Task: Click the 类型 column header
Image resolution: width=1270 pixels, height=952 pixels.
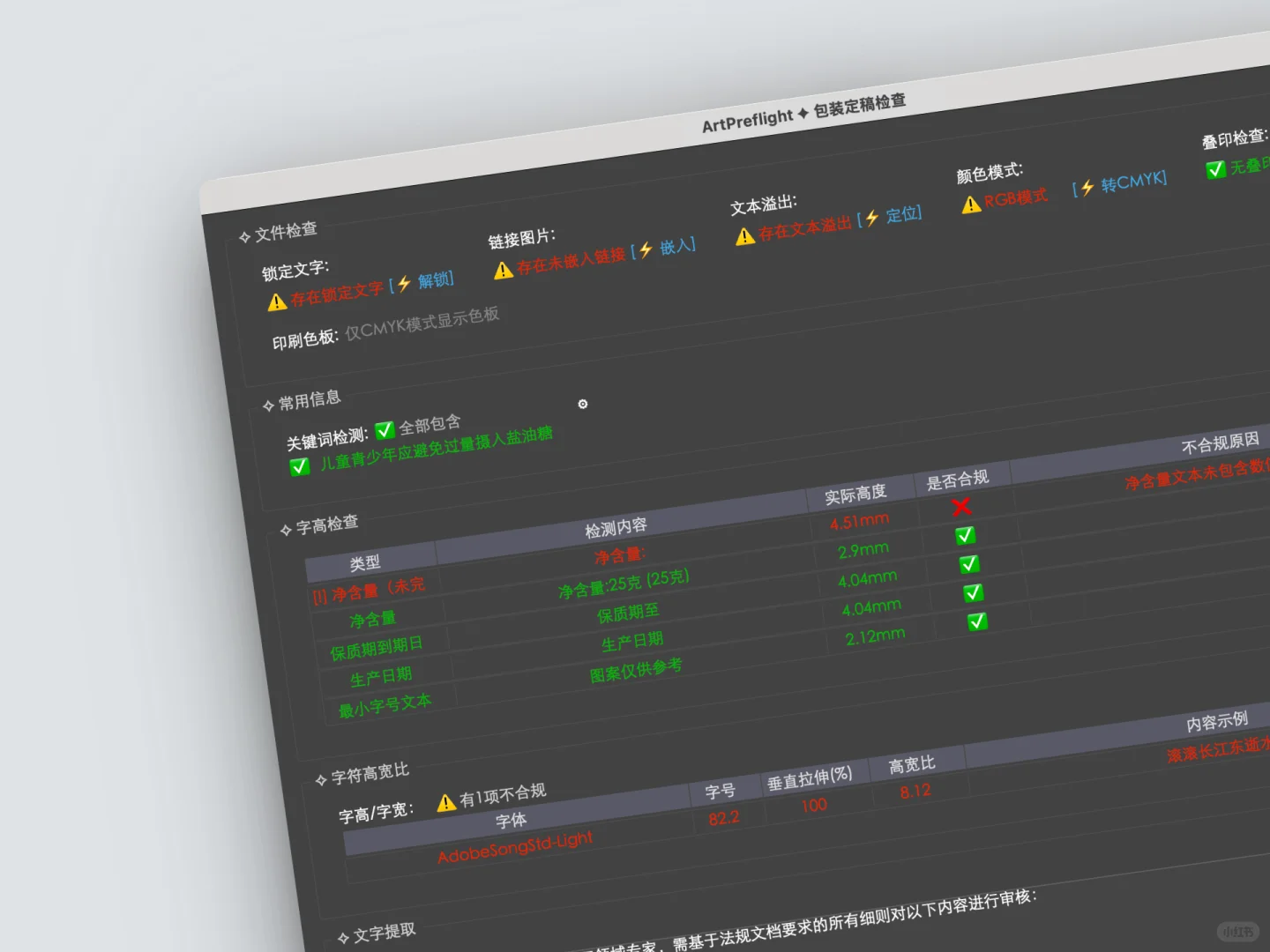Action: click(x=365, y=562)
